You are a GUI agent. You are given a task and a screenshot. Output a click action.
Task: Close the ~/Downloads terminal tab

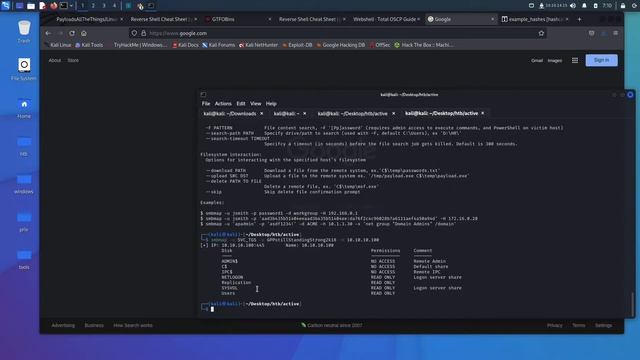click(262, 113)
